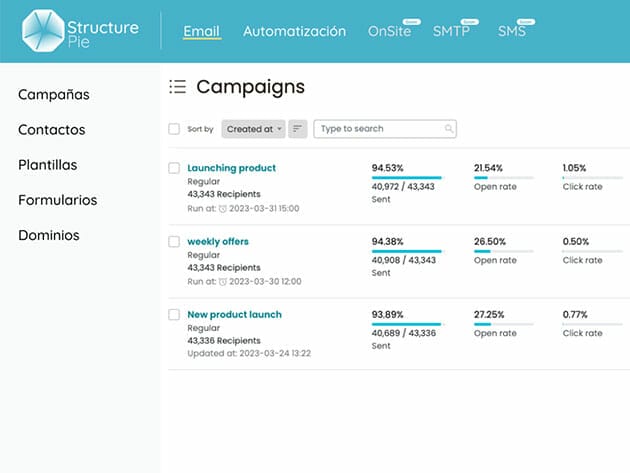This screenshot has height=473, width=630.
Task: Tick the select-all campaigns checkbox
Action: [175, 129]
